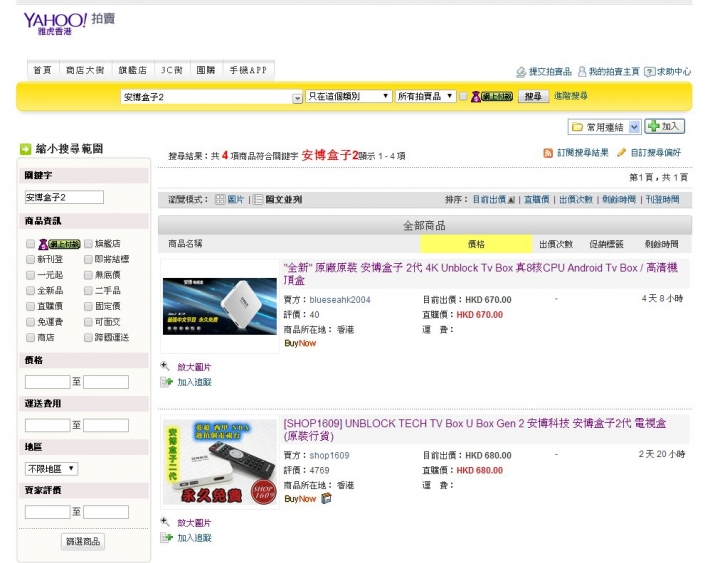Click the 價格 column header

(476, 244)
